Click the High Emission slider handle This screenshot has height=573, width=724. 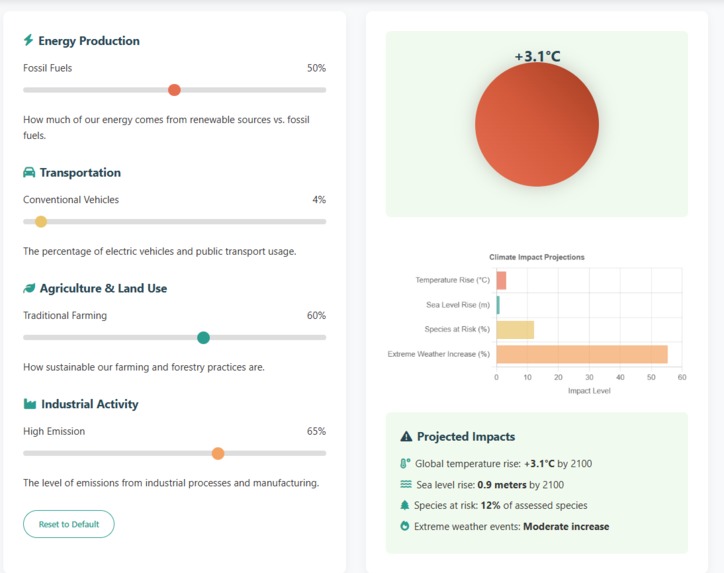click(x=218, y=453)
